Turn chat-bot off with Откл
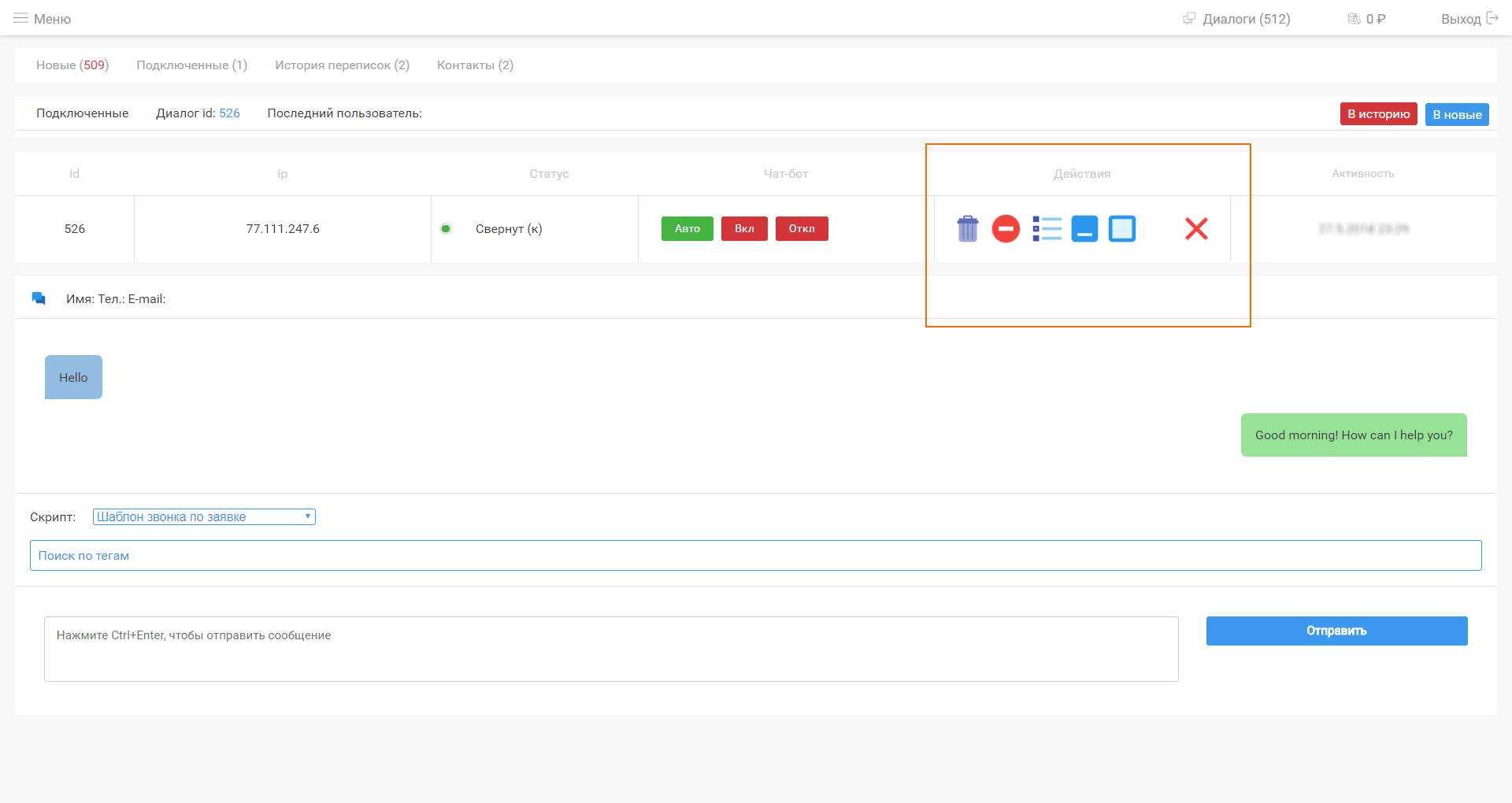Screen dimensions: 1512x803 pyautogui.click(x=802, y=228)
